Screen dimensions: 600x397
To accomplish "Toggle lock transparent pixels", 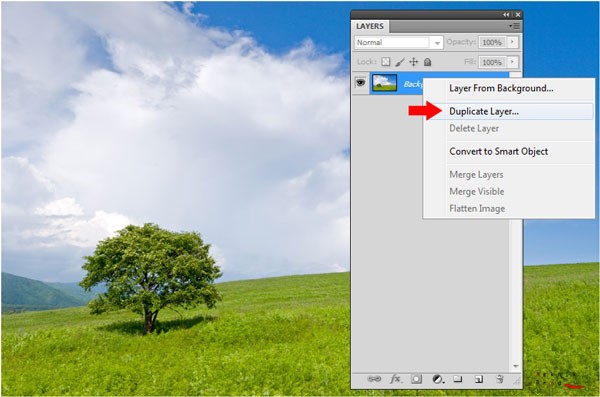I will 386,62.
